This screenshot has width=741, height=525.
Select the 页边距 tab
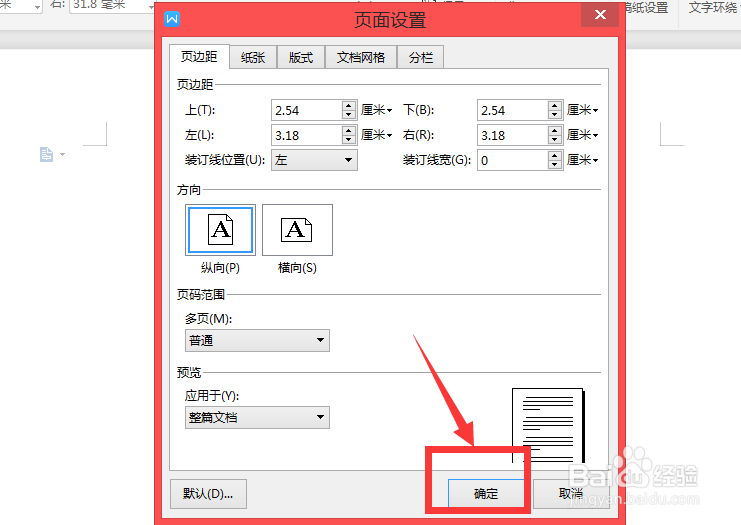pos(199,57)
